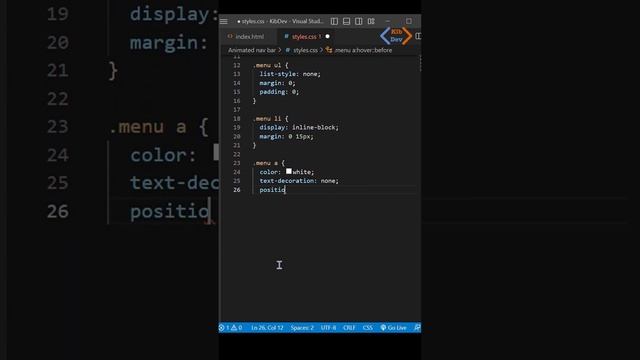The height and width of the screenshot is (360, 640).
Task: Toggle bottom panel layout icon
Action: [346, 21]
